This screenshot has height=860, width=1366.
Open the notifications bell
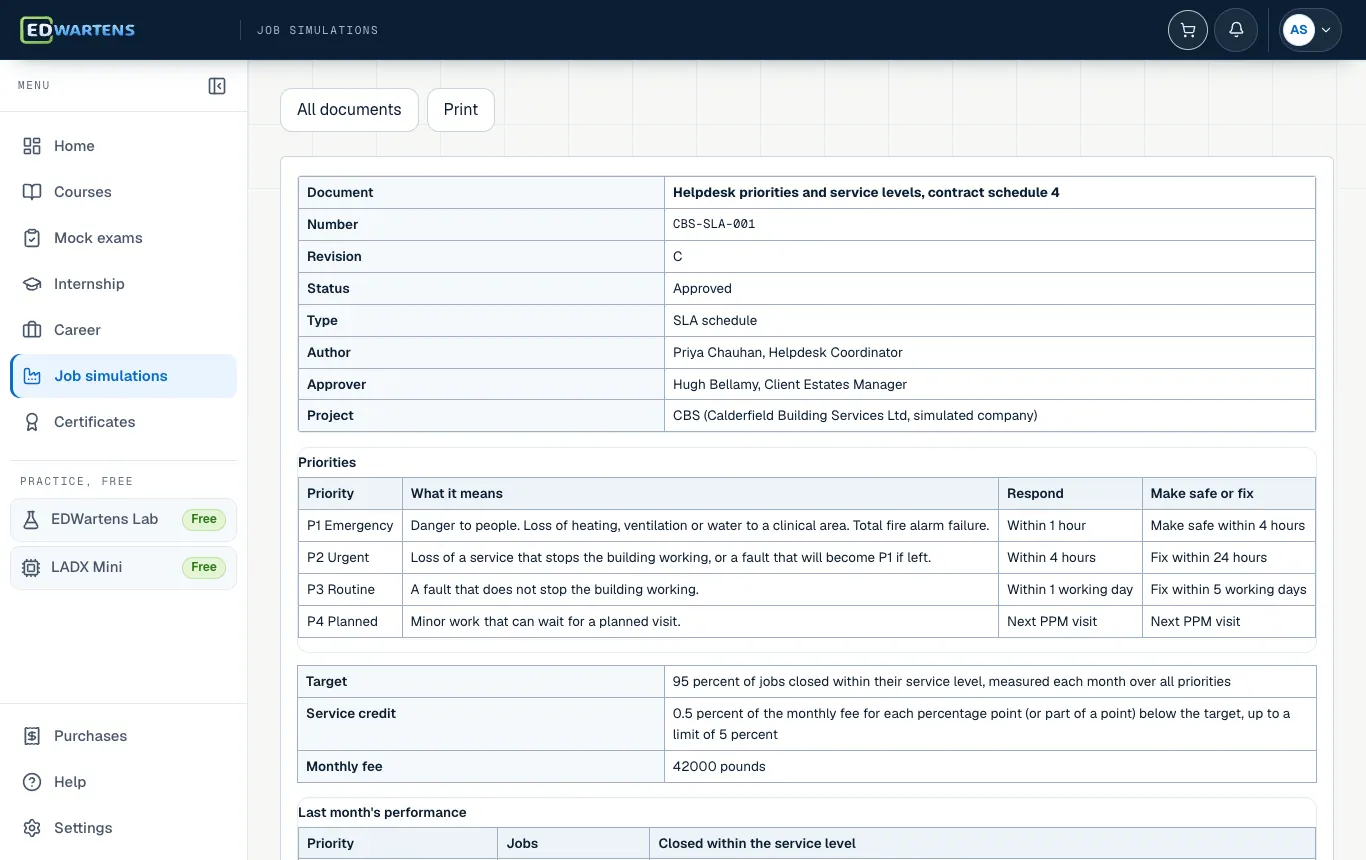coord(1236,30)
